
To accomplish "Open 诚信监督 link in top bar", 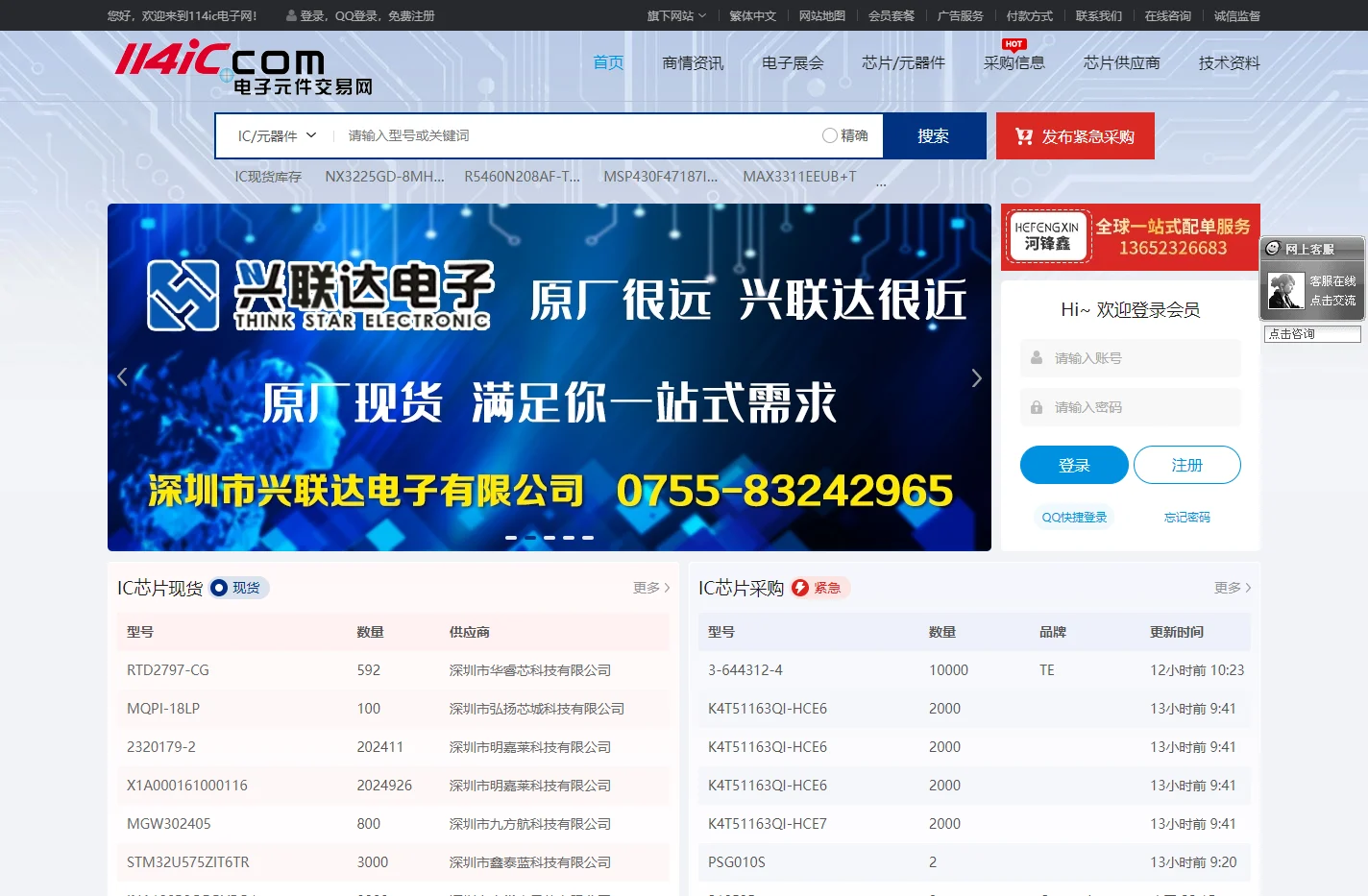I will click(x=1237, y=16).
